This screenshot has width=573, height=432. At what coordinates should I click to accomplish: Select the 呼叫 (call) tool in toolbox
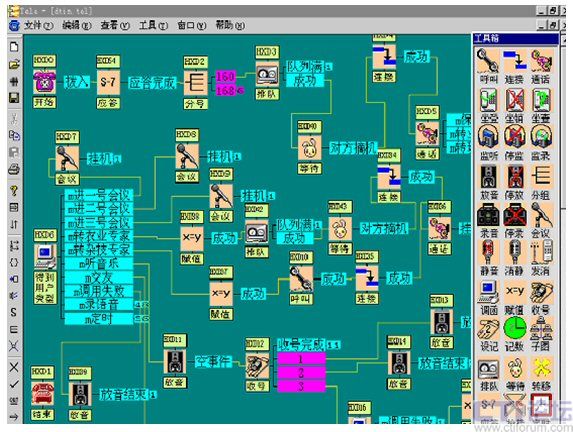tap(488, 67)
